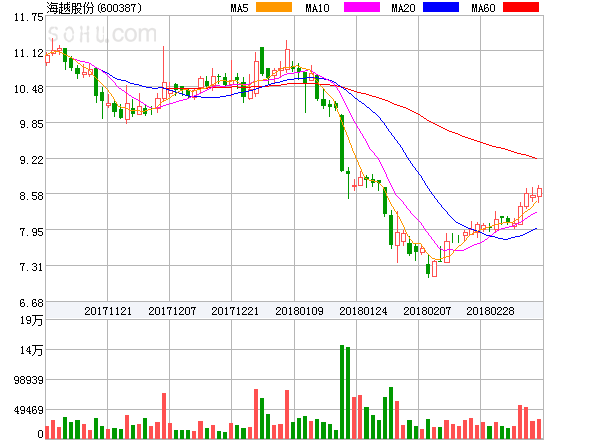Click the 10.48 price axis label
This screenshot has width=600, height=440.
29,89
